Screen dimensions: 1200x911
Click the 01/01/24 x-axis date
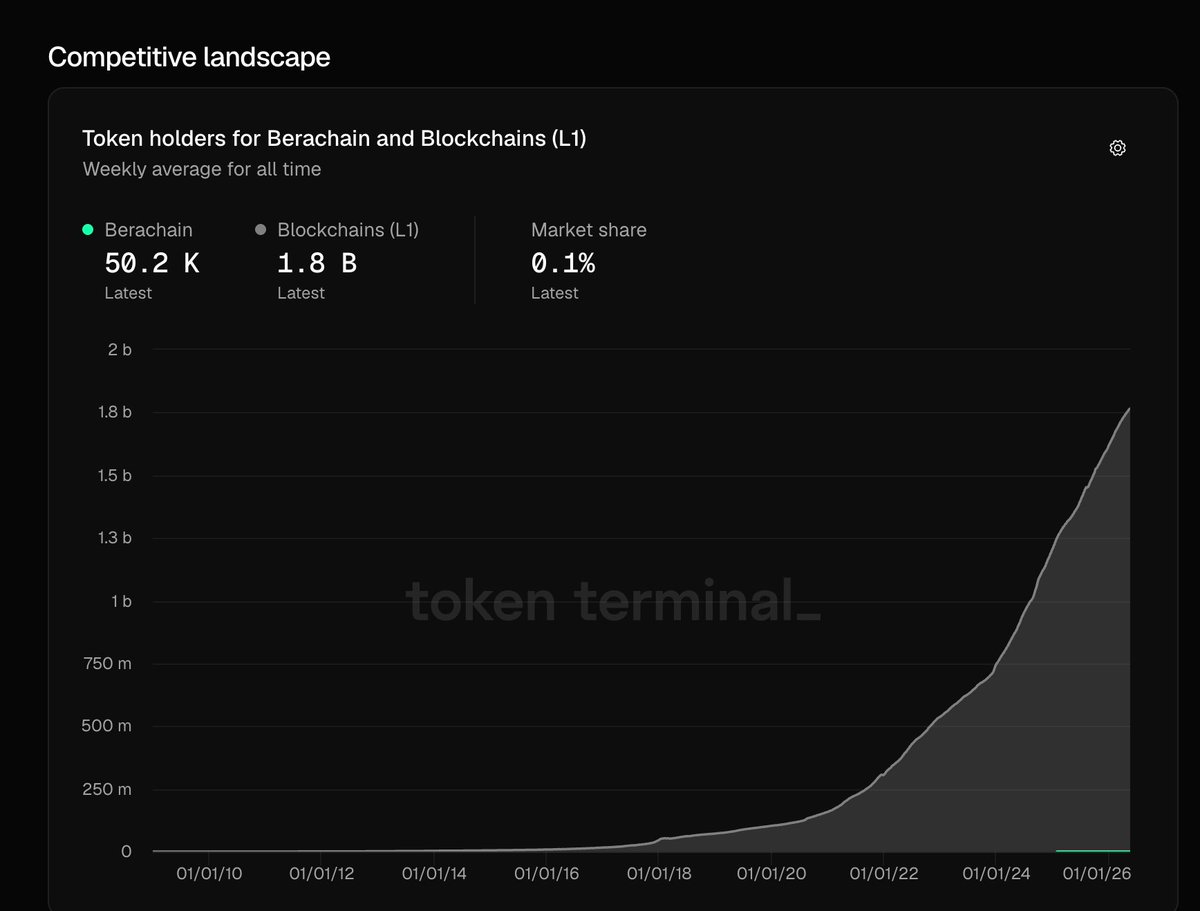click(x=996, y=874)
